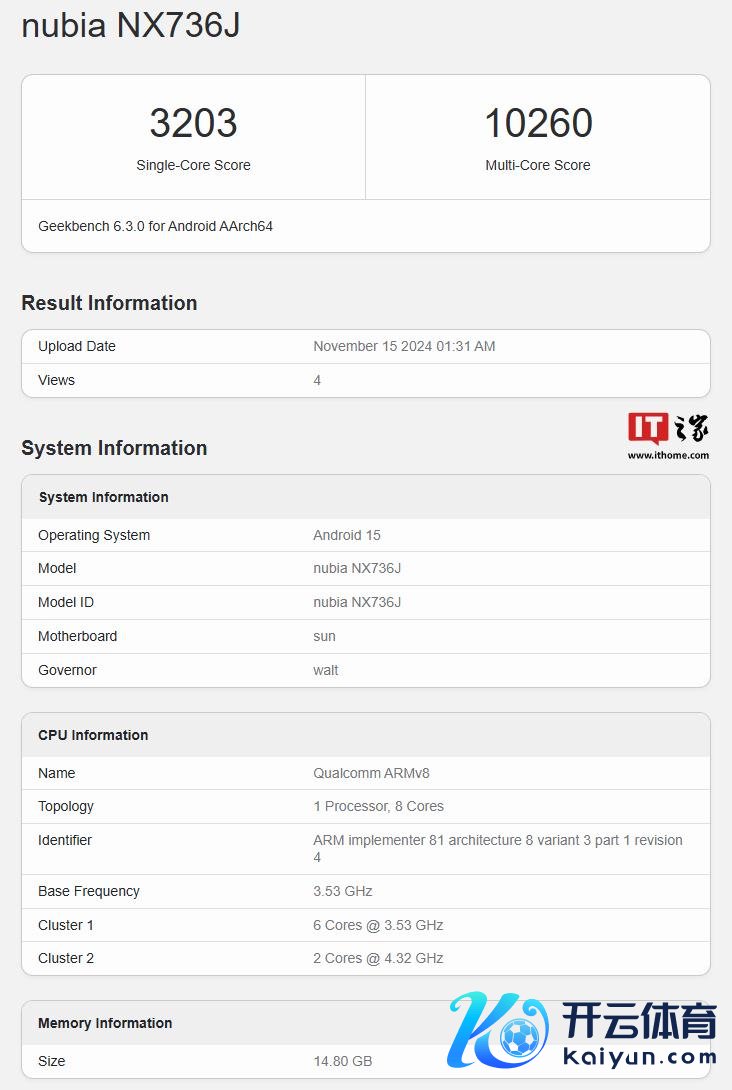Click the Qualcomm ARMv8 name value

[371, 773]
